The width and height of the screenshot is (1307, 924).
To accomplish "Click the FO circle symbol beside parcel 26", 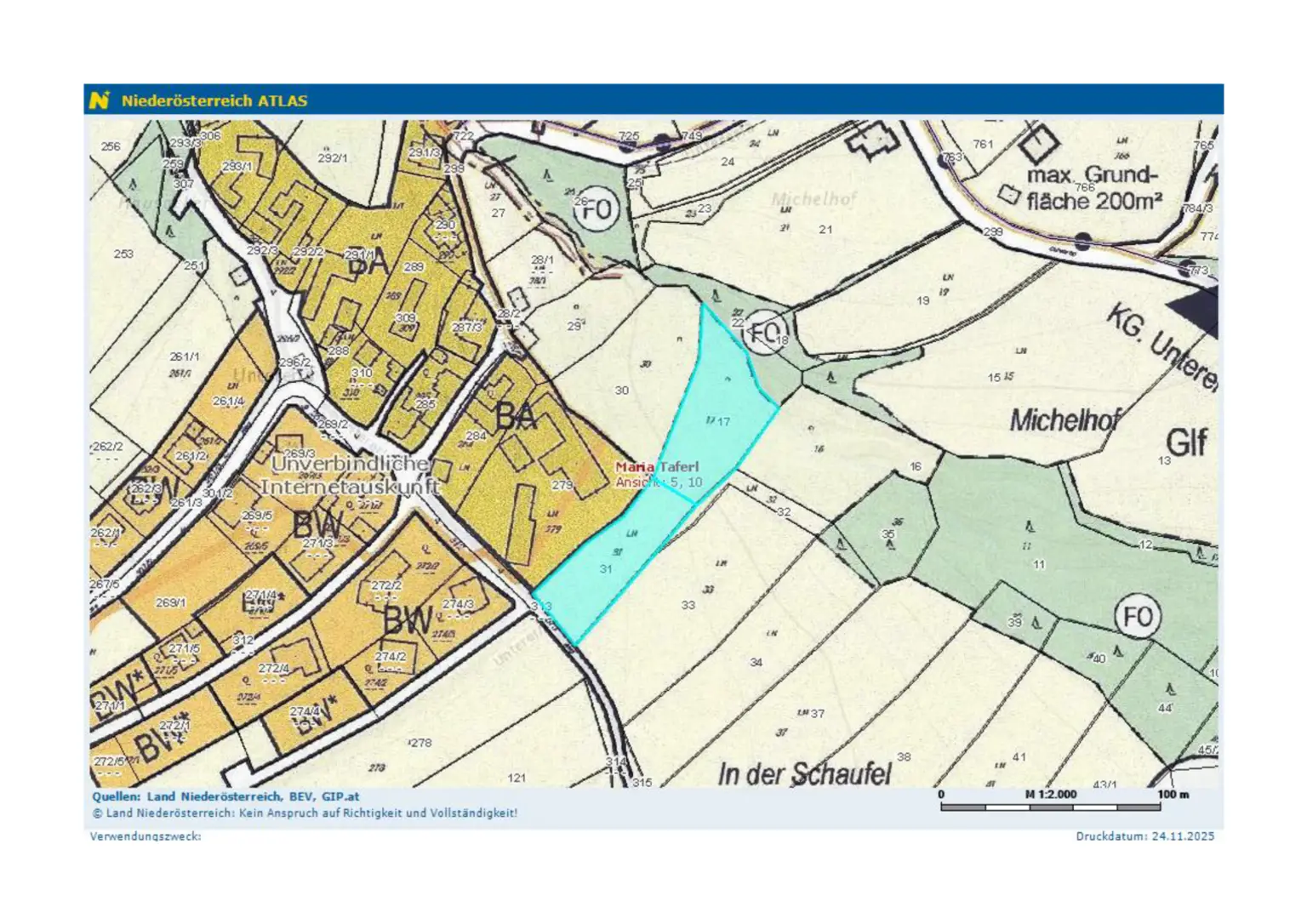I will point(596,208).
